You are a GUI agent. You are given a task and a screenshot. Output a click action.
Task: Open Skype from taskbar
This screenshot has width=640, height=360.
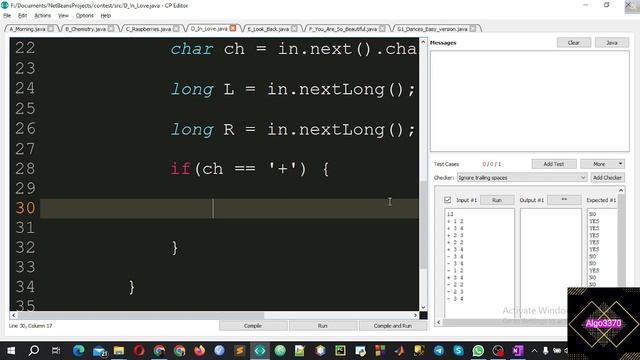tap(458, 351)
